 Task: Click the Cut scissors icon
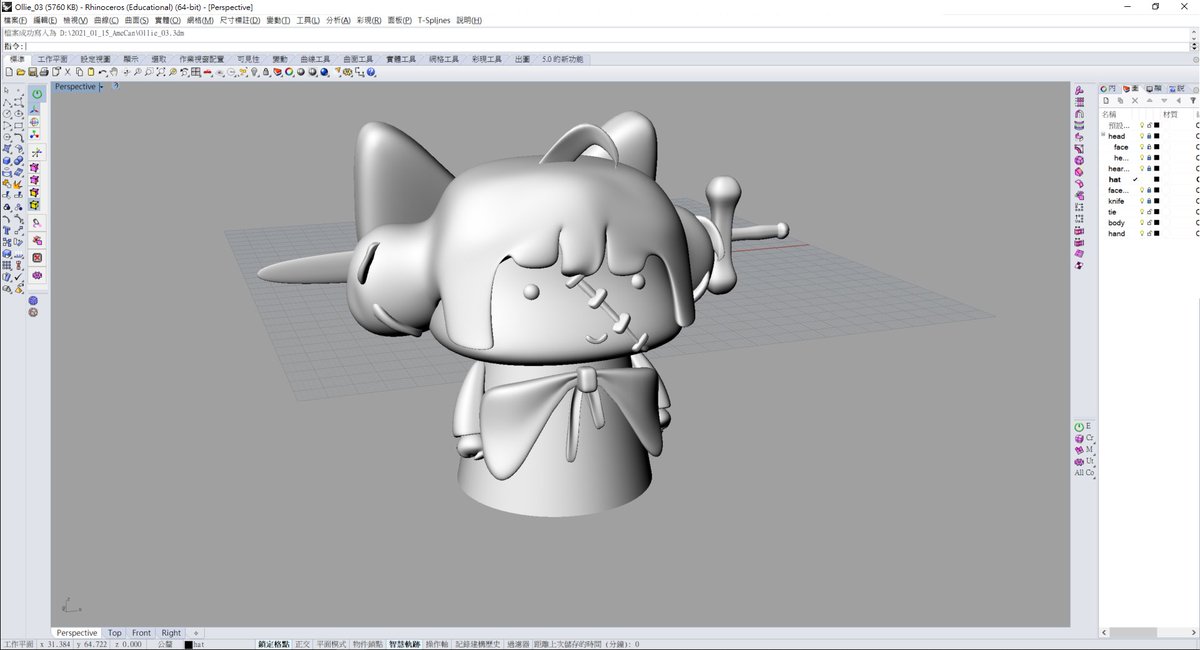tap(67, 72)
